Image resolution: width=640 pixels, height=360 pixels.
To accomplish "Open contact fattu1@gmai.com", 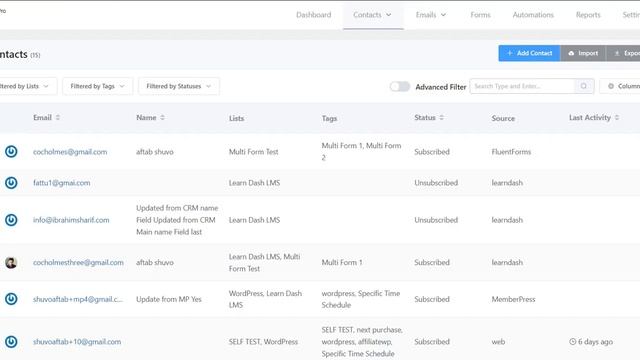I will pos(62,183).
